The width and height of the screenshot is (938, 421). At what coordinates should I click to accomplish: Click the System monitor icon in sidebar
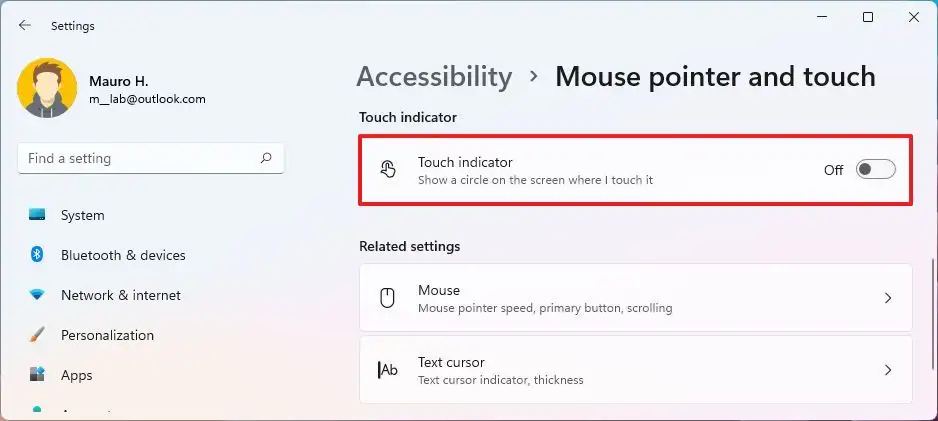point(37,215)
